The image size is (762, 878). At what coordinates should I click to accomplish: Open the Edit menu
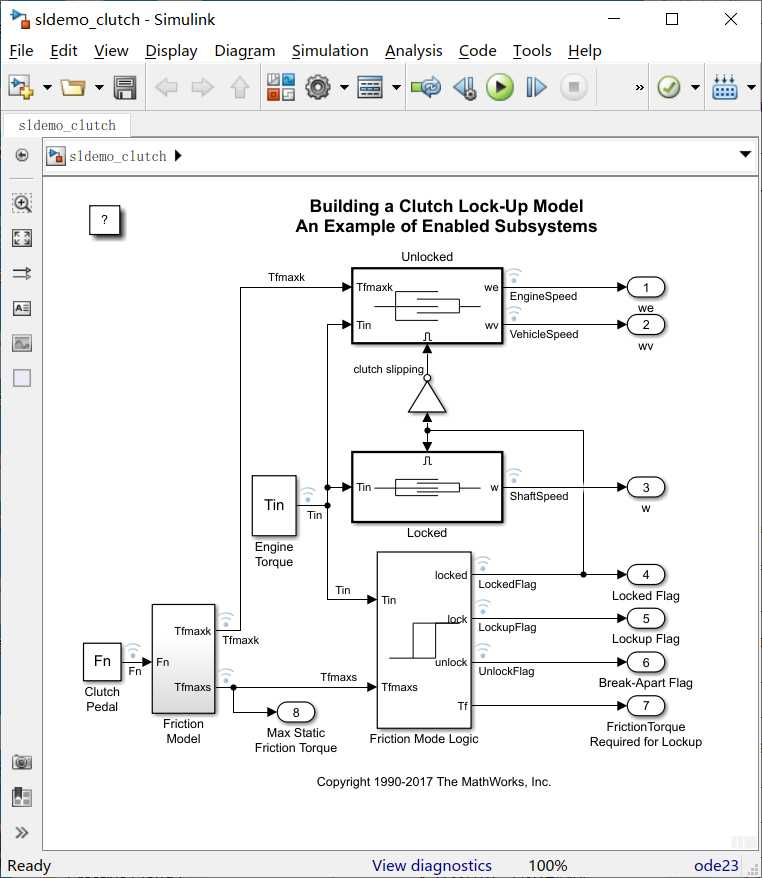click(x=63, y=51)
